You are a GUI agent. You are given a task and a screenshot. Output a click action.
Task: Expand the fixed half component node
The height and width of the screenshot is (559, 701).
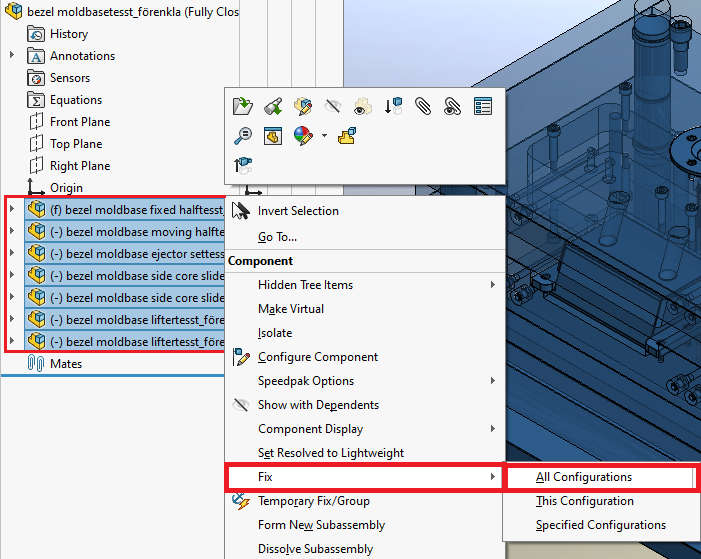click(12, 210)
